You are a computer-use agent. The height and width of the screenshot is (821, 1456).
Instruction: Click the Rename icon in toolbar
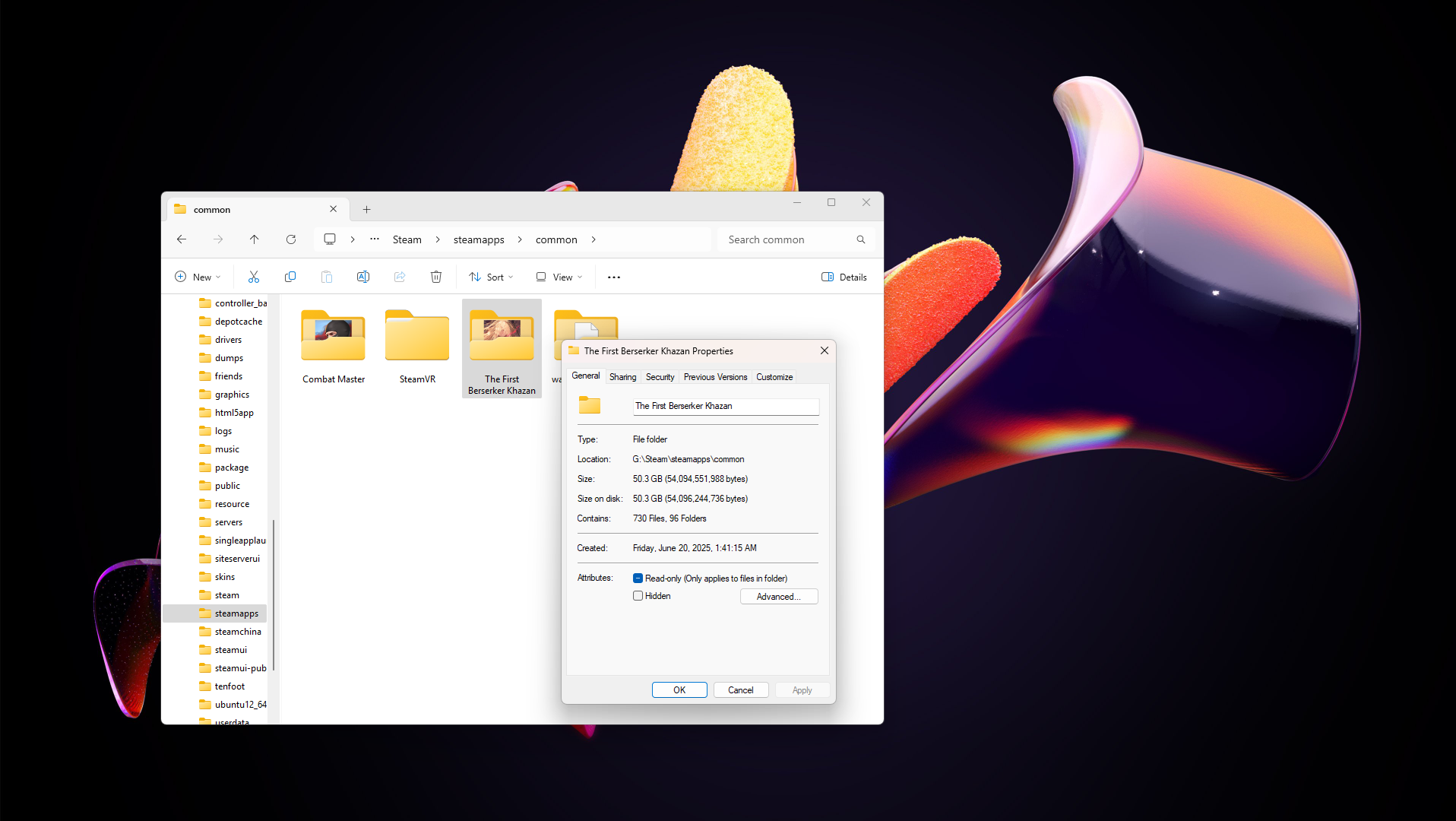click(x=363, y=277)
